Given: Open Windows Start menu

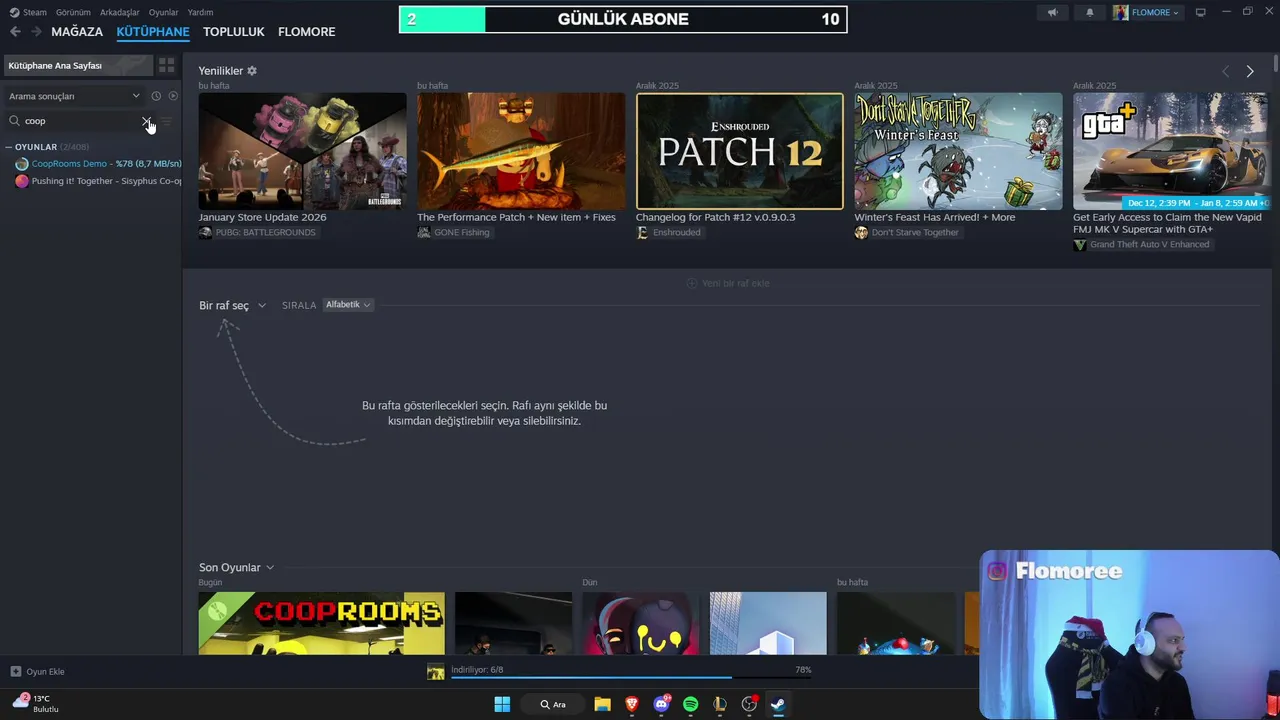Looking at the screenshot, I should 502,704.
